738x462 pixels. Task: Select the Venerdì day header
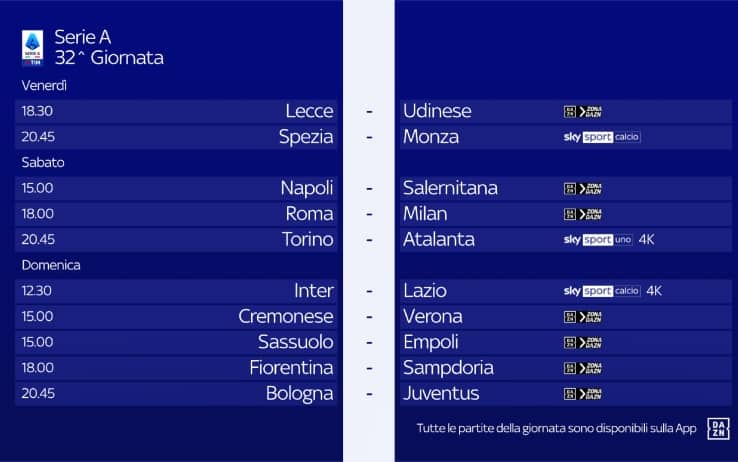point(44,86)
